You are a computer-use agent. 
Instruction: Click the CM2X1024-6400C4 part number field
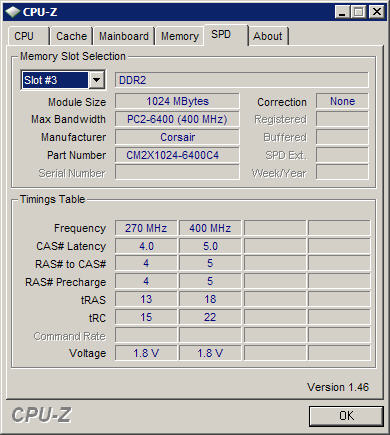(x=177, y=155)
